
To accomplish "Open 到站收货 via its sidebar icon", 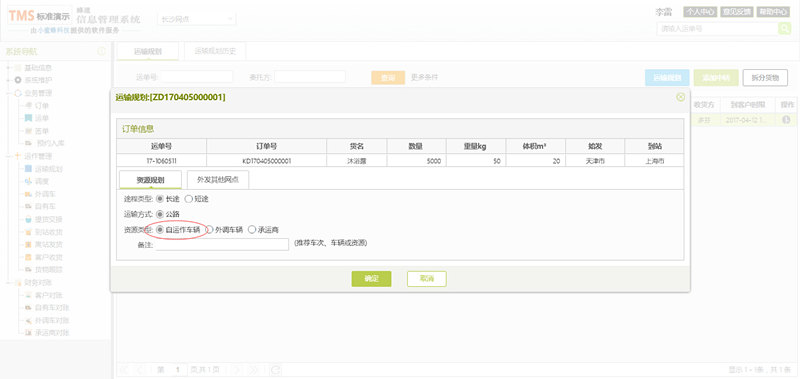I will [29, 232].
